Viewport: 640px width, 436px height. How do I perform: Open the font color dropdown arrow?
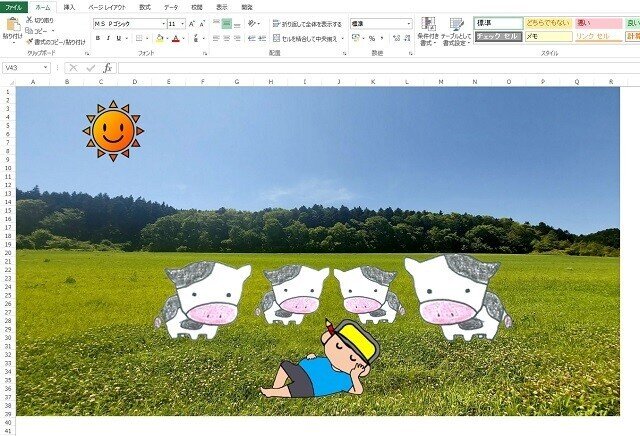pyautogui.click(x=183, y=38)
